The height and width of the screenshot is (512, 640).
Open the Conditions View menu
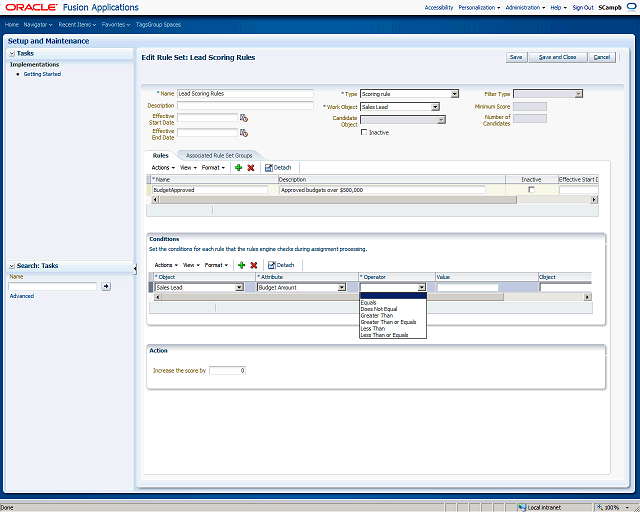[191, 265]
